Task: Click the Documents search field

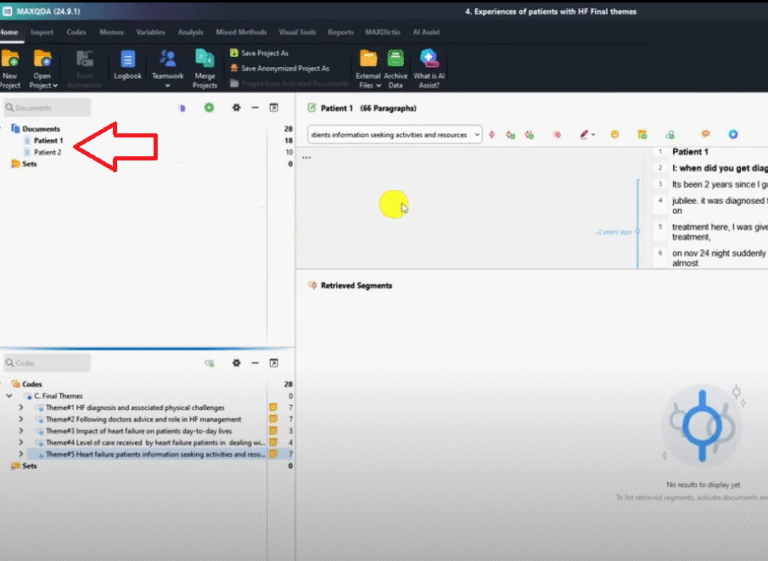Action: (47, 108)
